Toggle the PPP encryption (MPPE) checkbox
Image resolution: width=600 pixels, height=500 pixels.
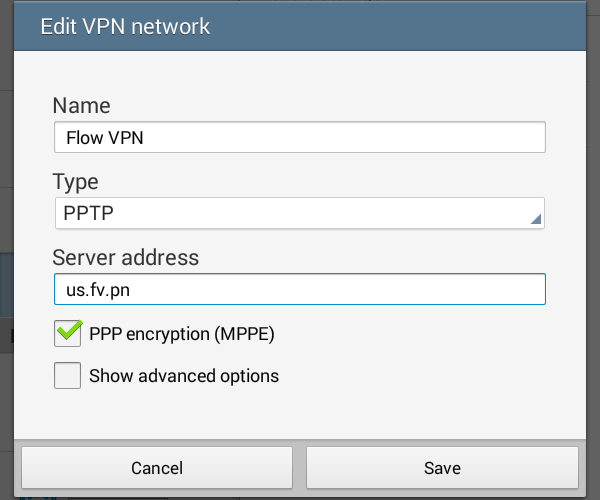pos(67,334)
